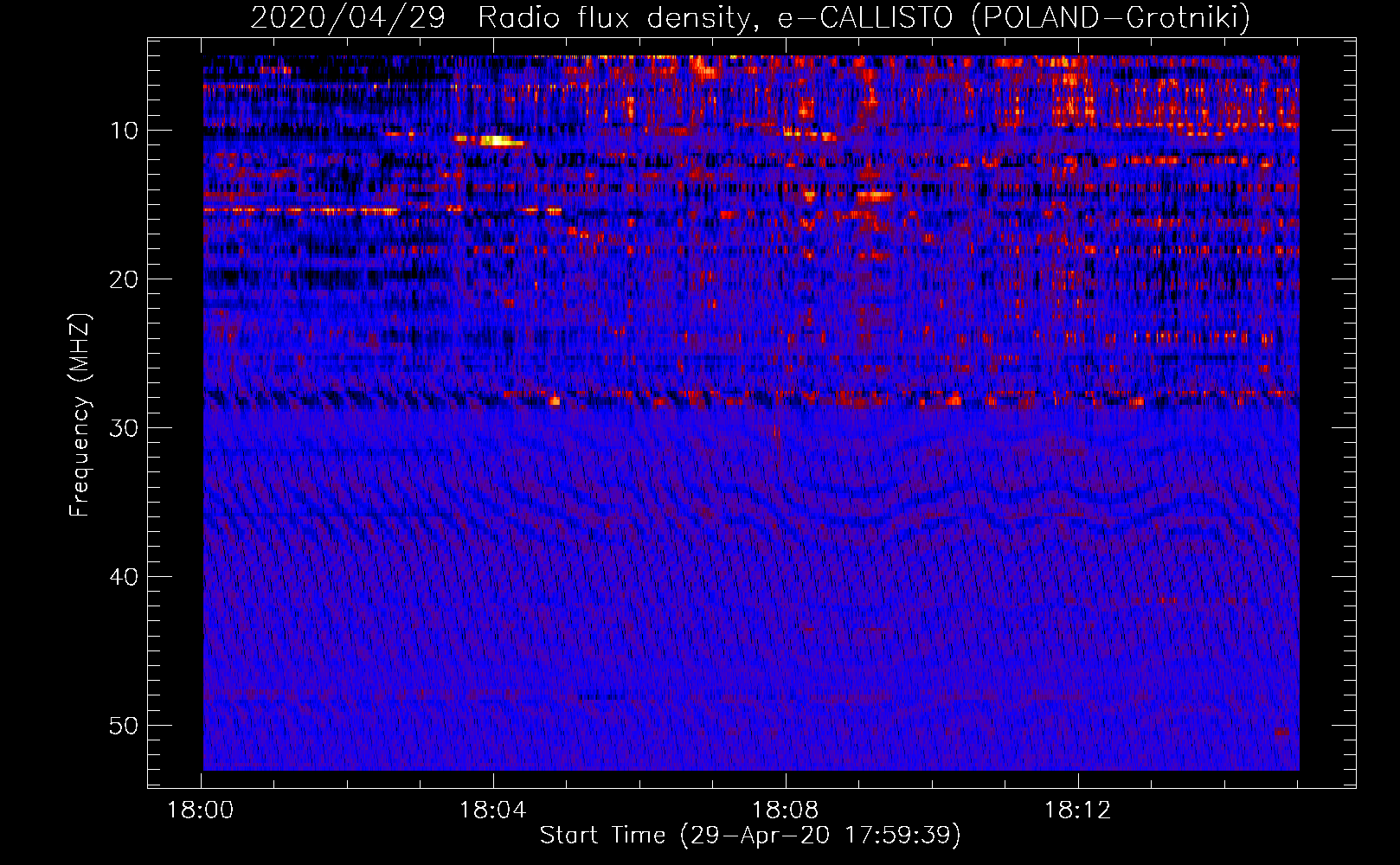Click the "Frequency (MHZ)" y-axis label
This screenshot has width=1400, height=865.
pyautogui.click(x=80, y=415)
